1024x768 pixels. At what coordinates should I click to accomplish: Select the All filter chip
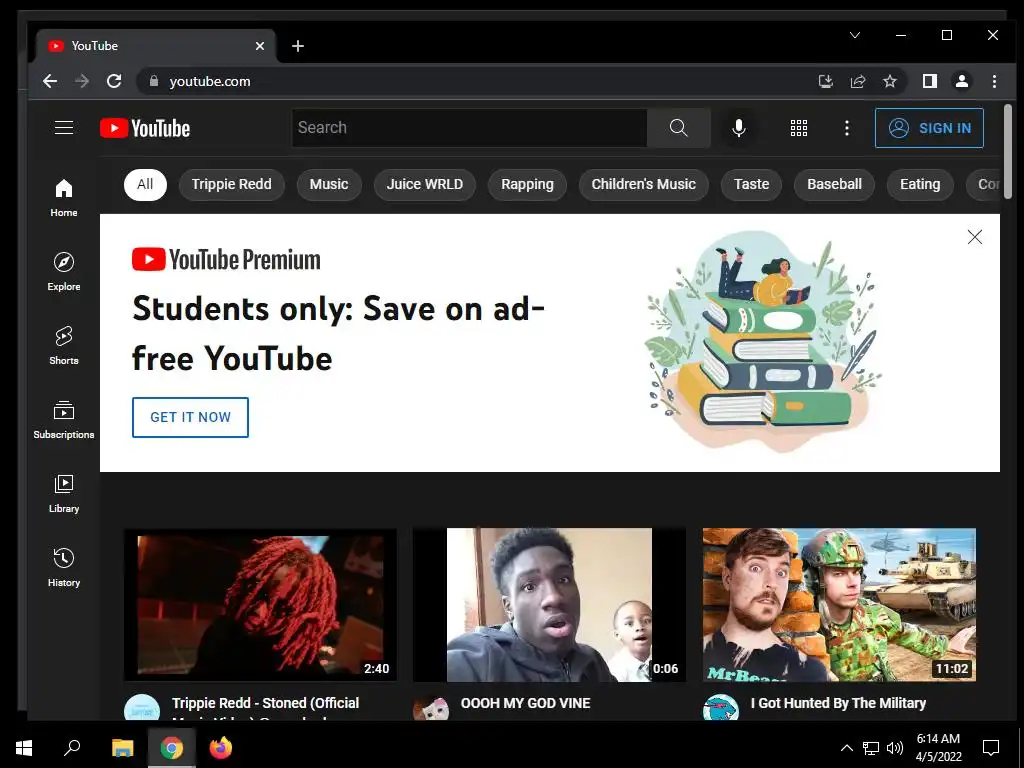[145, 185]
